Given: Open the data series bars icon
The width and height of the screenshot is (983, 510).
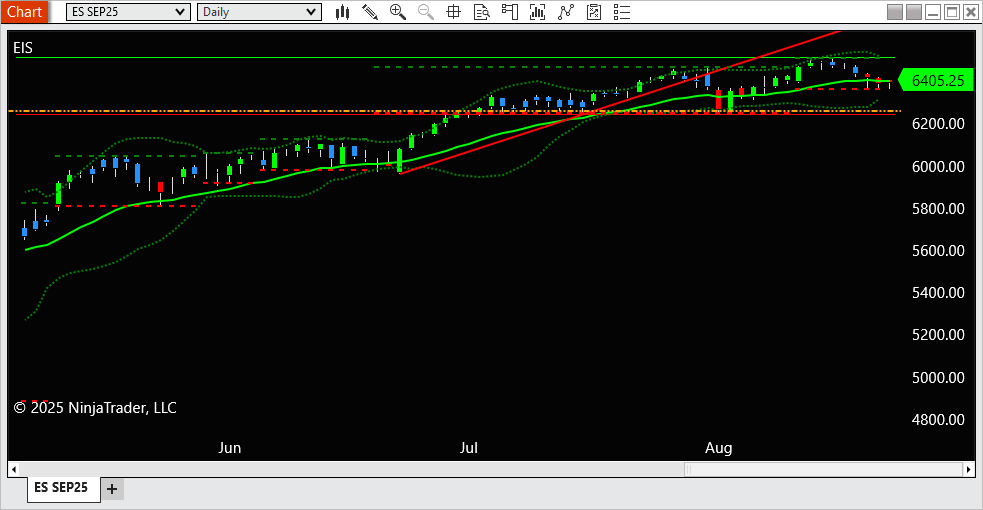Looking at the screenshot, I should [x=537, y=12].
